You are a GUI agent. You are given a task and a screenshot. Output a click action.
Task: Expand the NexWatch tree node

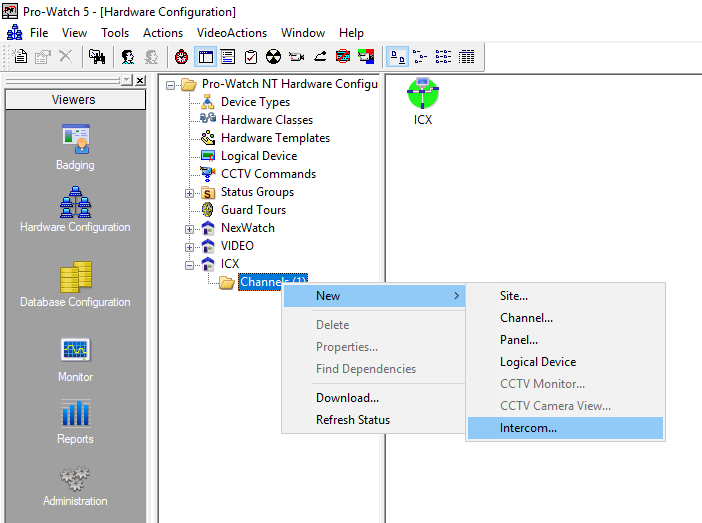pos(189,228)
